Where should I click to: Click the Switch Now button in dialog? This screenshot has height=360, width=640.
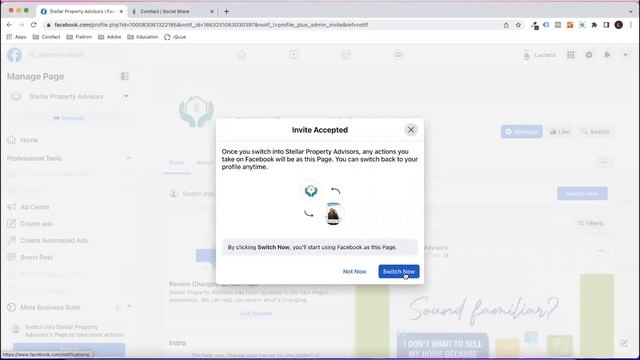399,271
